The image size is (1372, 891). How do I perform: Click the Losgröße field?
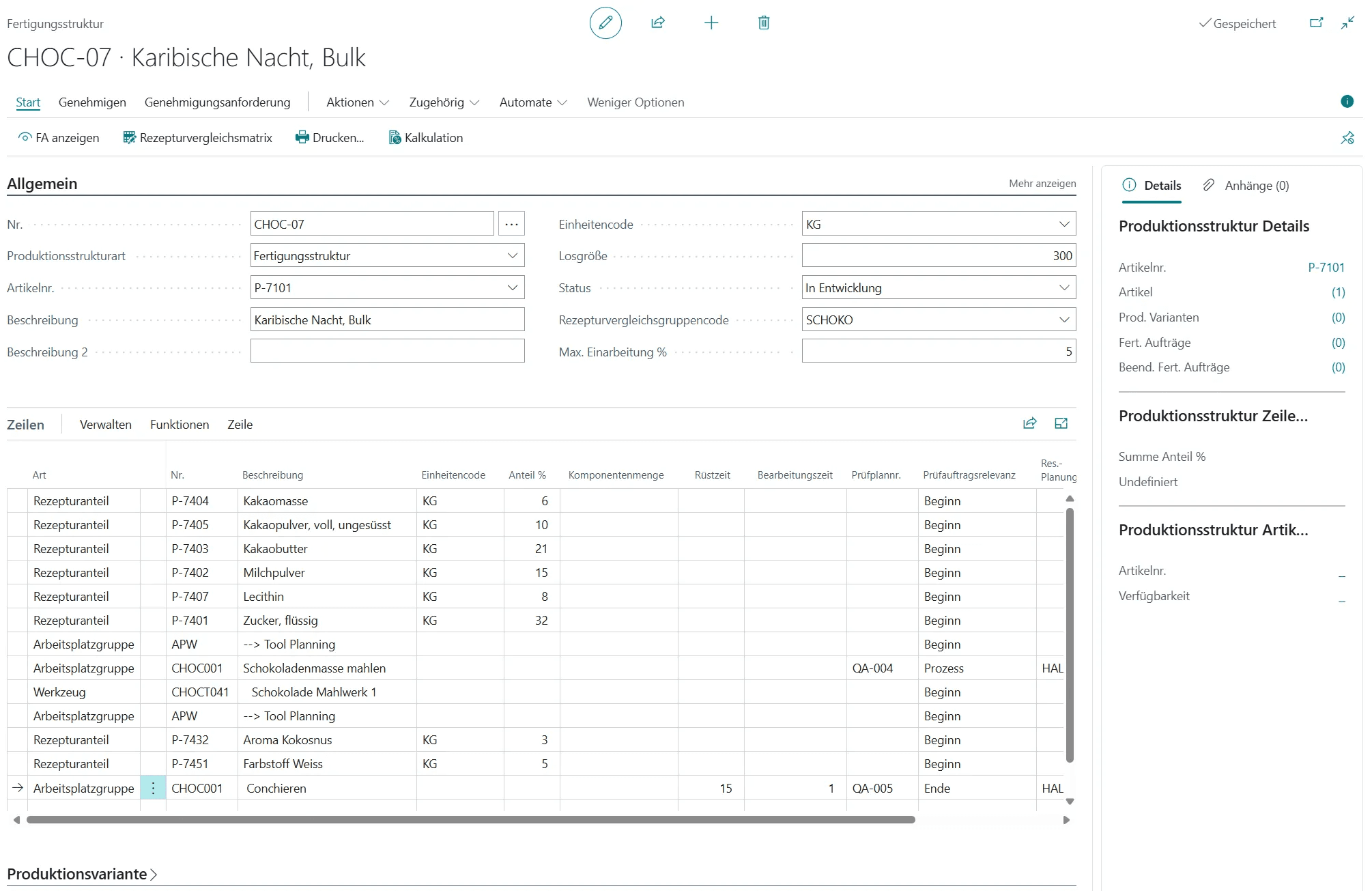939,255
